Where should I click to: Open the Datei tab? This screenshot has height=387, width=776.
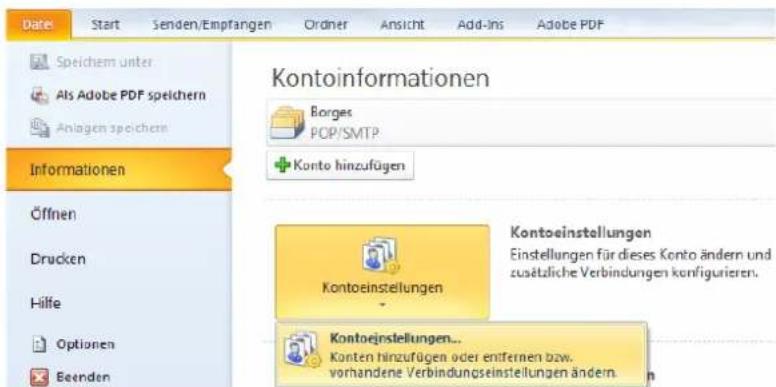coord(39,25)
